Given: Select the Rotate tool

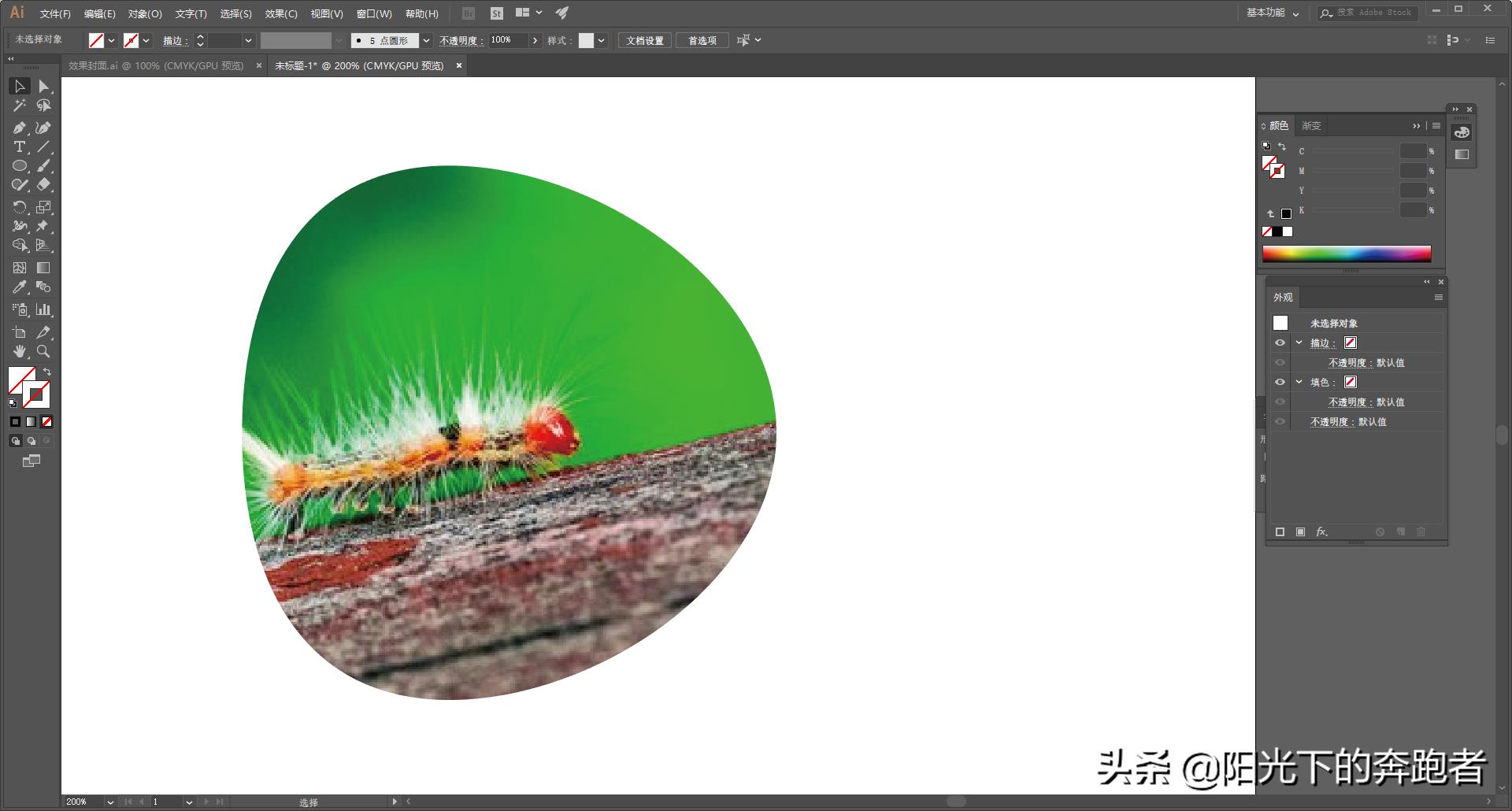Looking at the screenshot, I should (20, 208).
